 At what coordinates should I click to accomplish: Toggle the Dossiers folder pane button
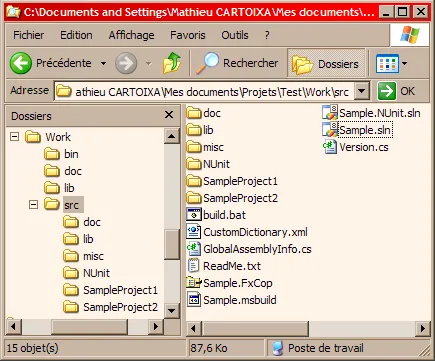coord(326,63)
